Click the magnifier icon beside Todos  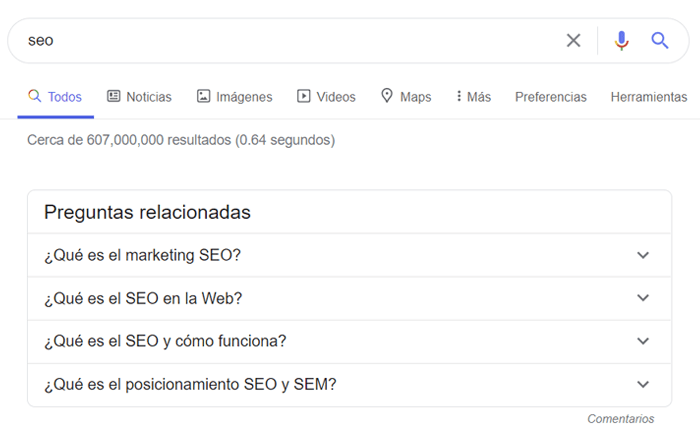tap(34, 96)
